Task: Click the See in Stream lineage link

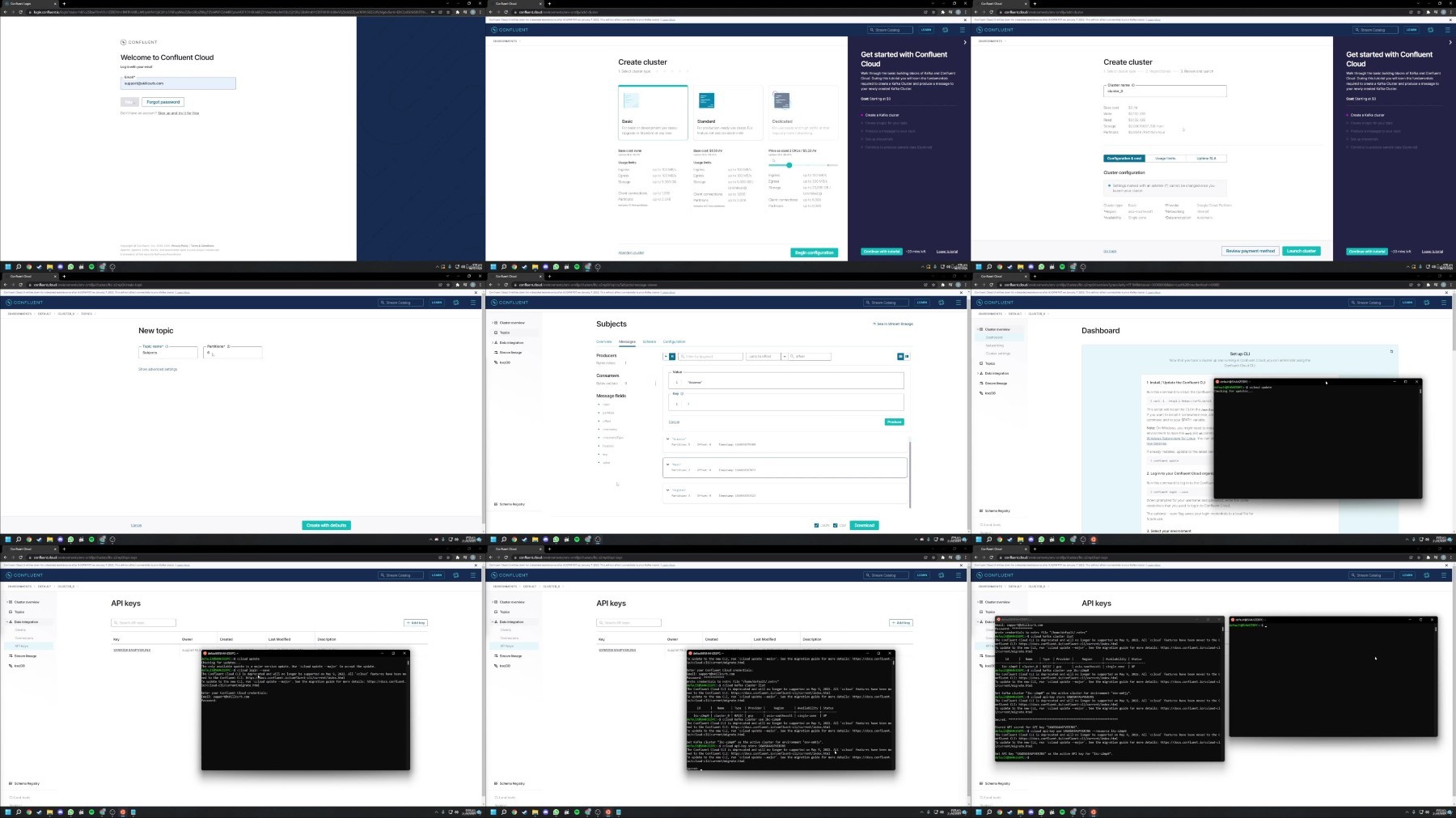Action: (894, 324)
